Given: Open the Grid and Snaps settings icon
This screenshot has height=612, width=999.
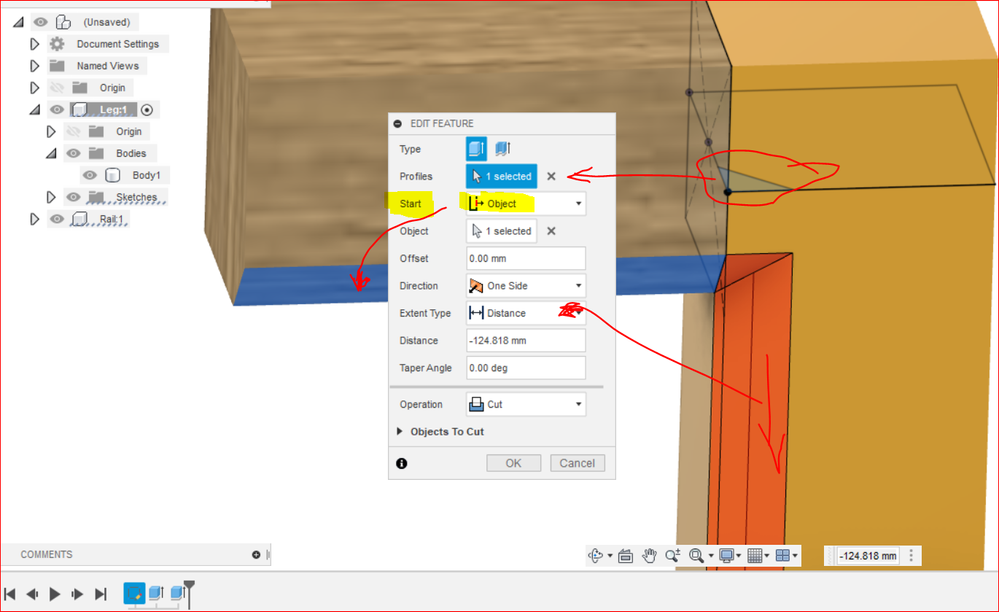Looking at the screenshot, I should click(755, 556).
